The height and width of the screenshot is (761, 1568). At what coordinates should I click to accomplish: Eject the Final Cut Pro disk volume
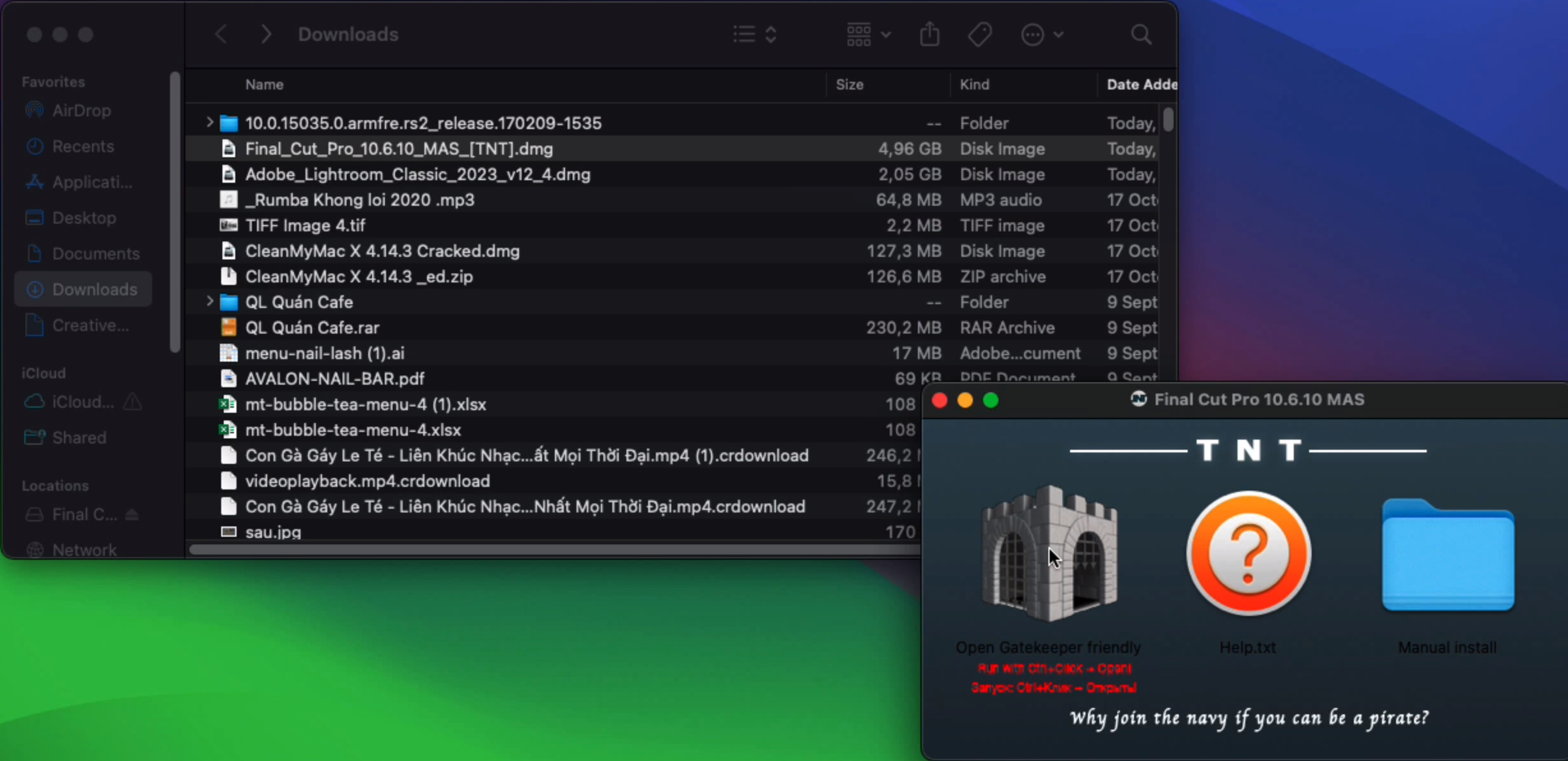coord(132,514)
